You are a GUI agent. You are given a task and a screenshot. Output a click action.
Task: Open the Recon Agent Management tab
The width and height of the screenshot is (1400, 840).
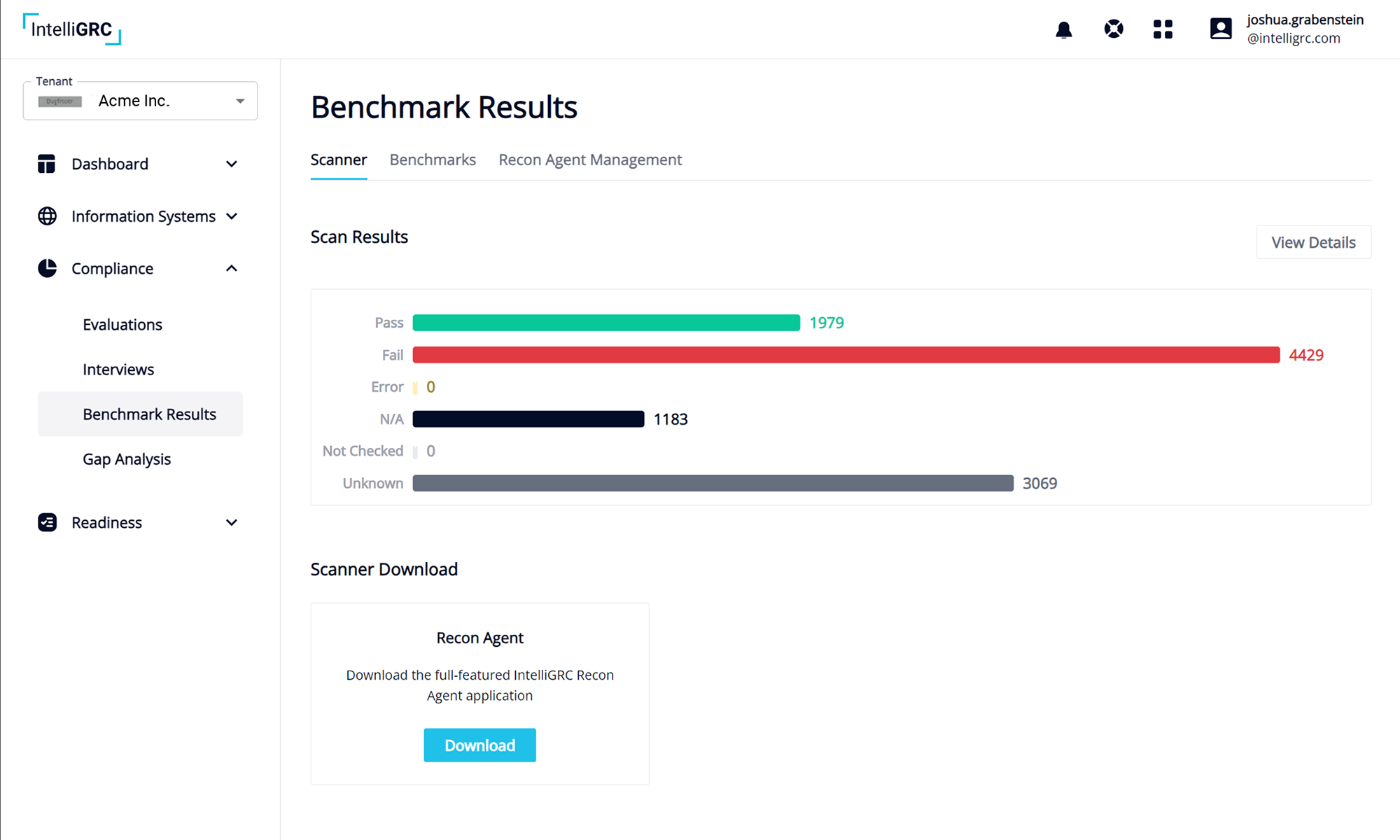(590, 160)
